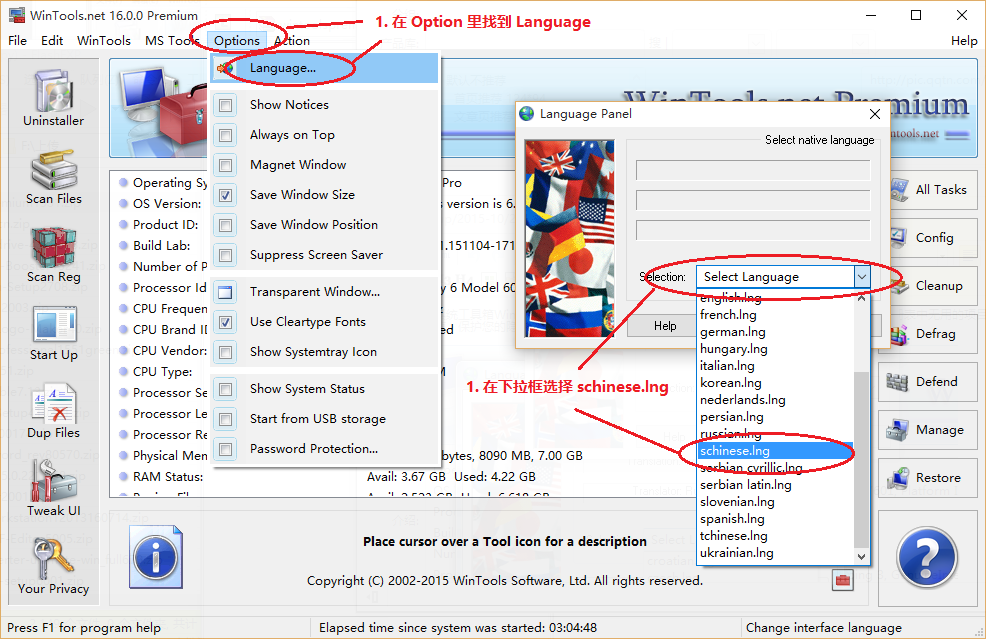Select the Scan Files tool
The width and height of the screenshot is (986, 639).
click(54, 177)
